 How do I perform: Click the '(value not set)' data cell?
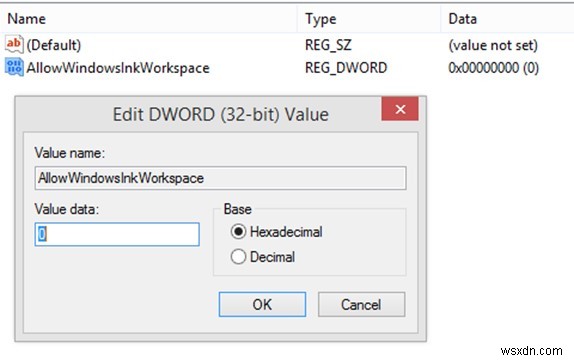coord(493,45)
